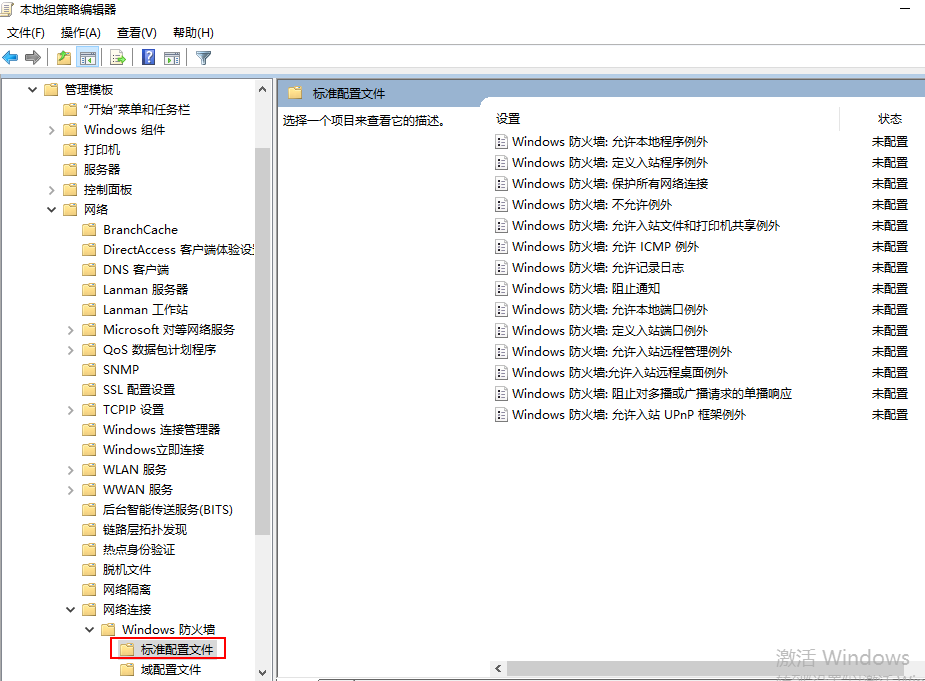Expand the TCPIP 设置 node
Image resolution: width=925 pixels, height=681 pixels.
(x=70, y=410)
